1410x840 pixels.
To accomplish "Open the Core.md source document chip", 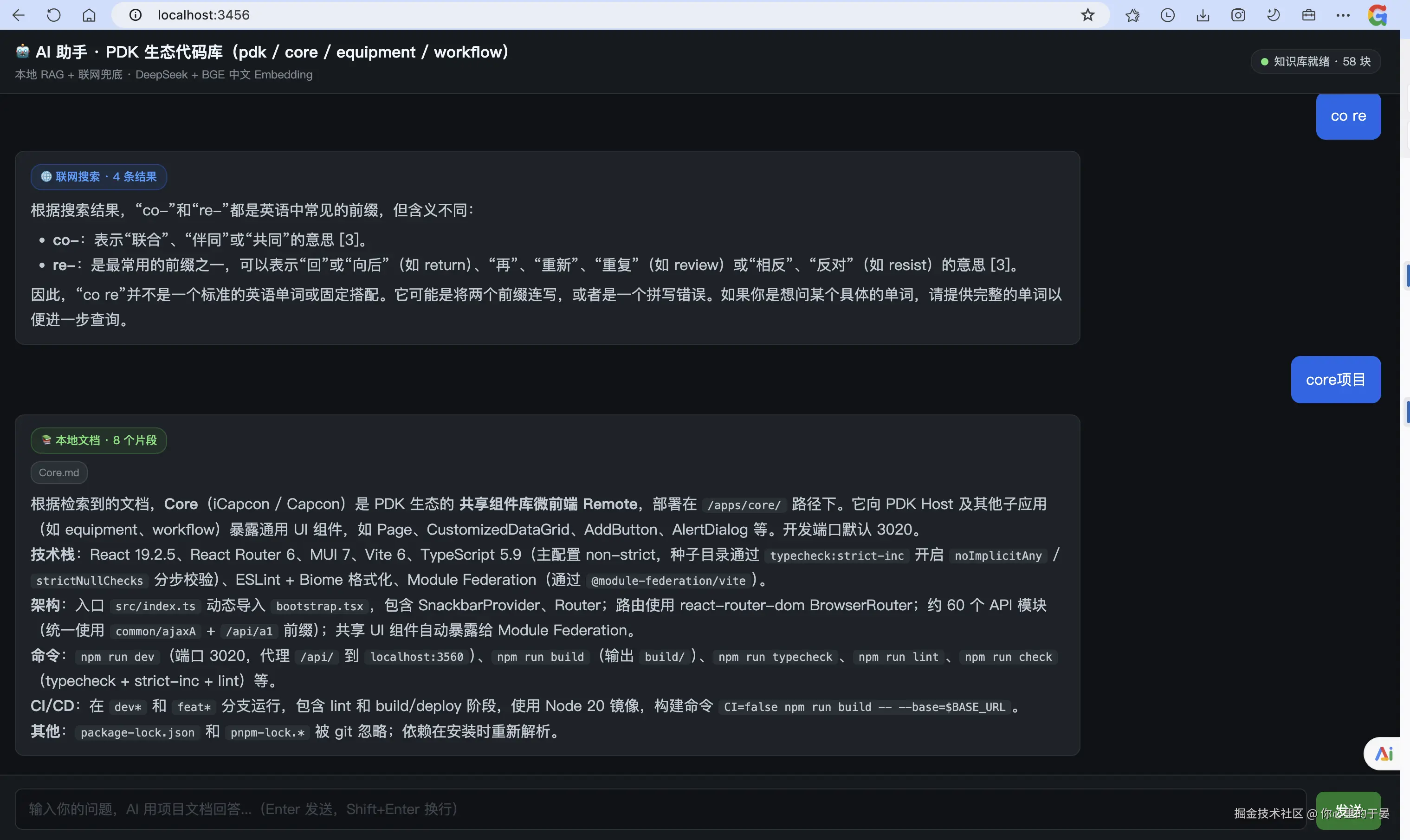I will [59, 472].
